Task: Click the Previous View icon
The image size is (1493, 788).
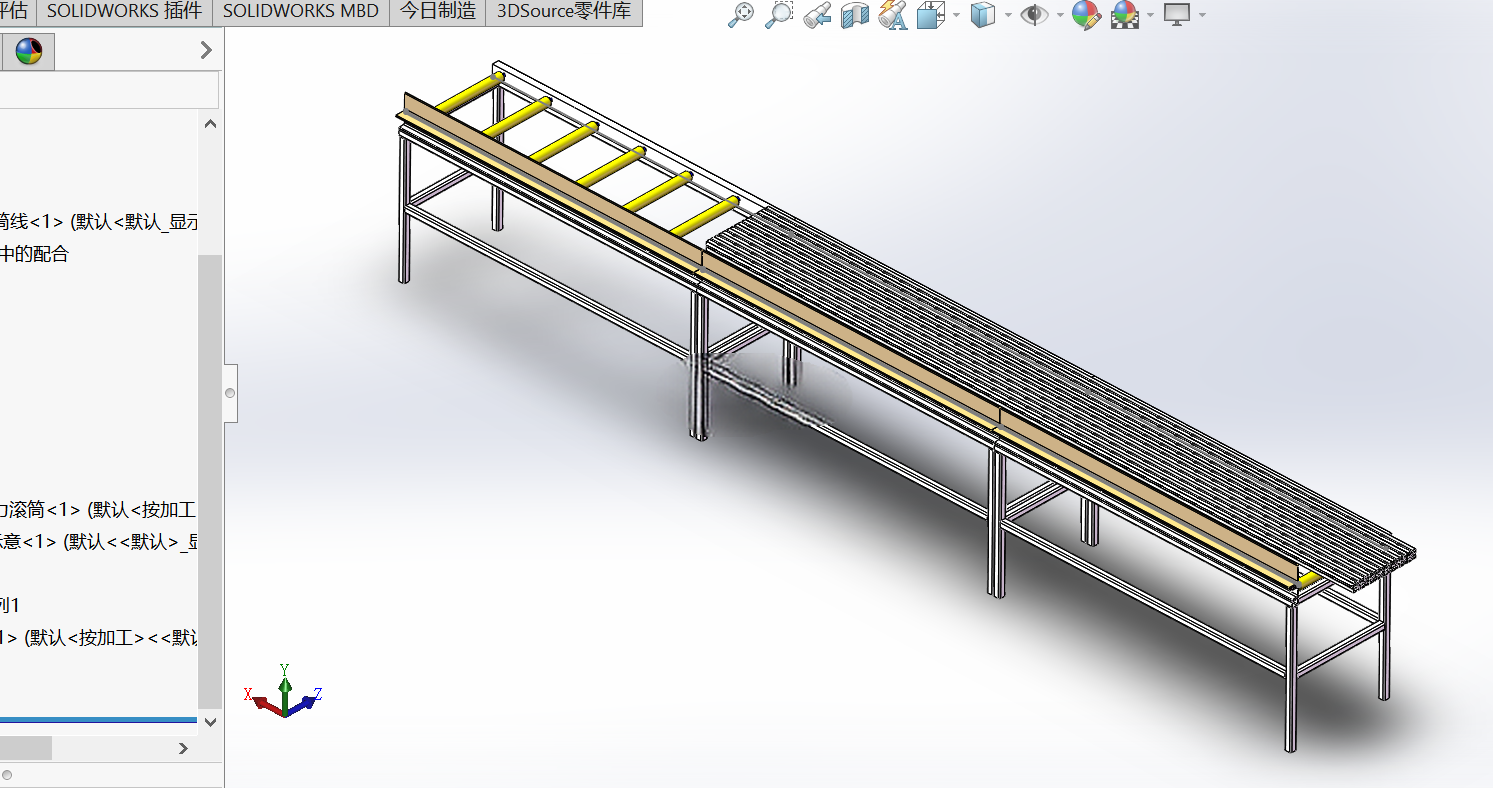Action: point(817,15)
